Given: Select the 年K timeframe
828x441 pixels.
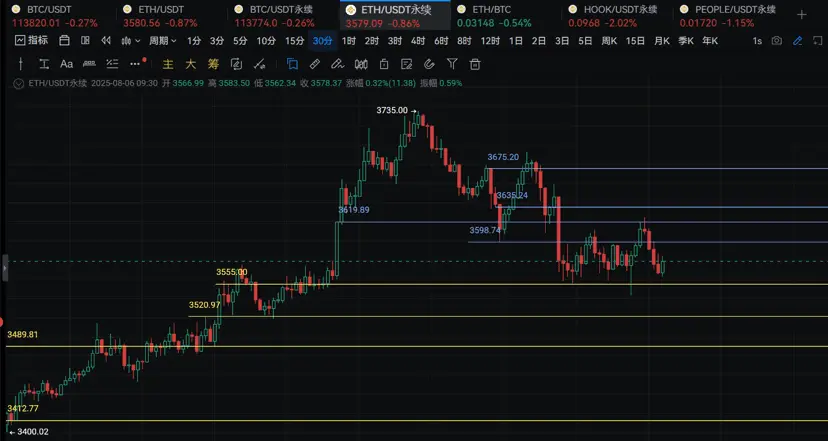Looking at the screenshot, I should 710,41.
